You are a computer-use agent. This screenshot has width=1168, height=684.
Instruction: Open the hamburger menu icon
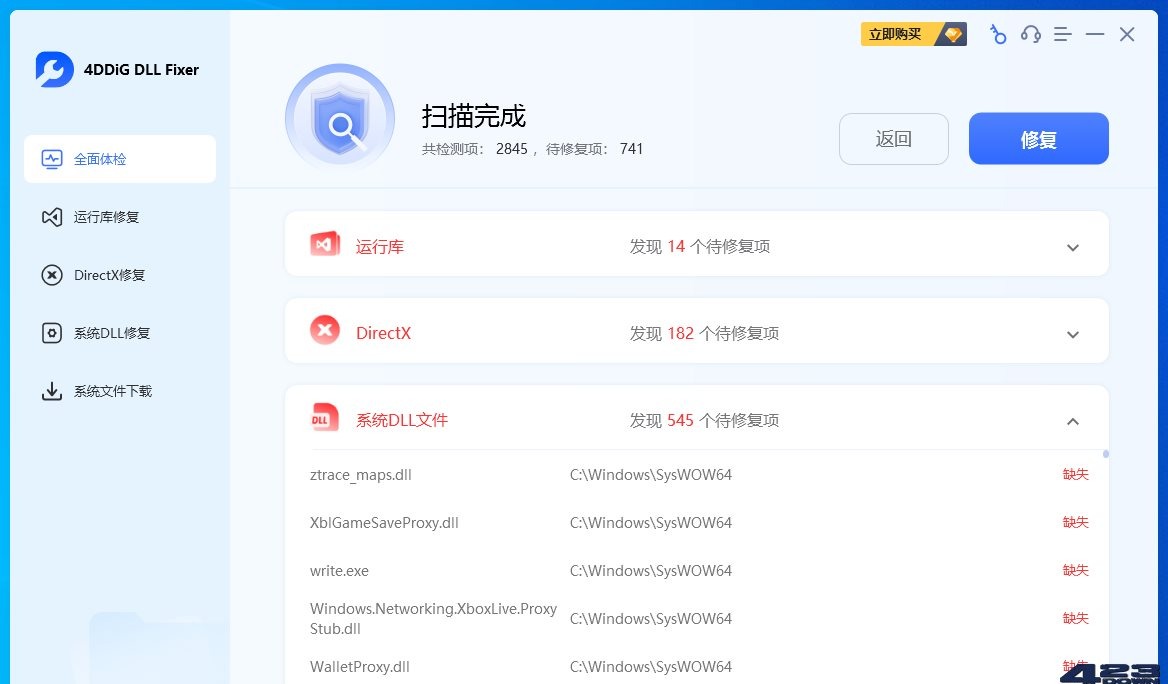pos(1062,34)
